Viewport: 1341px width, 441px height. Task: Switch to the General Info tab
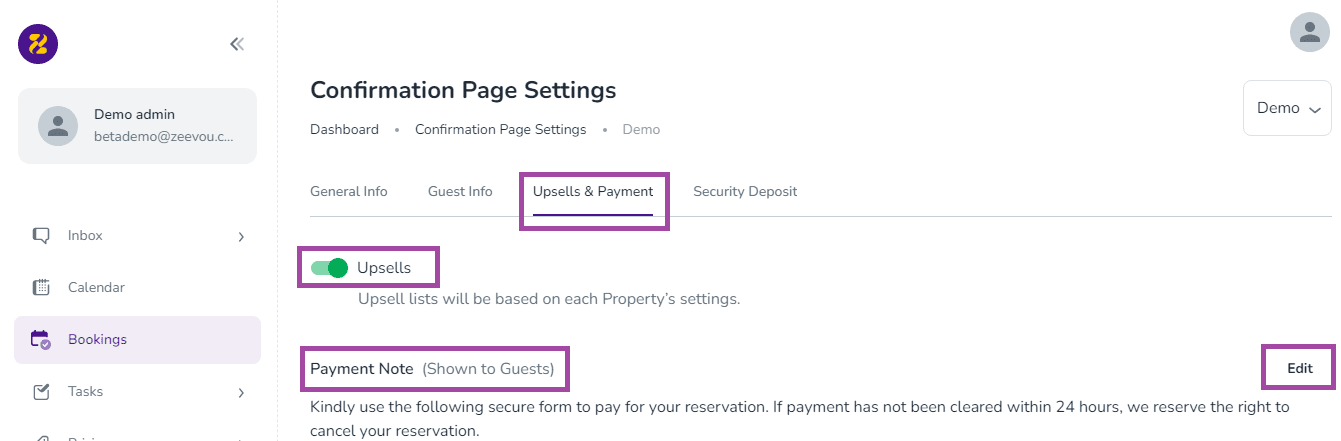pyautogui.click(x=349, y=191)
